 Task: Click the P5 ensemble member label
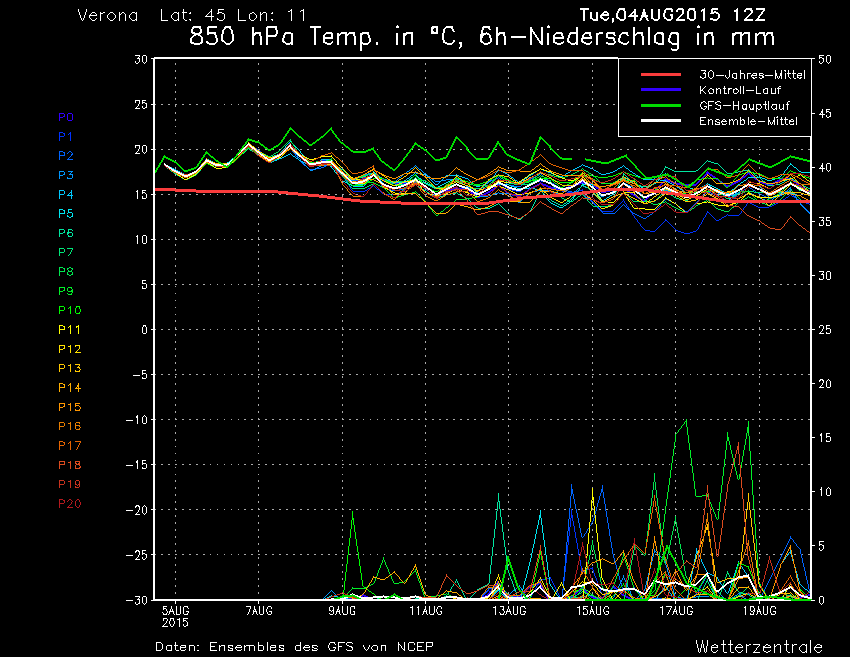(66, 214)
